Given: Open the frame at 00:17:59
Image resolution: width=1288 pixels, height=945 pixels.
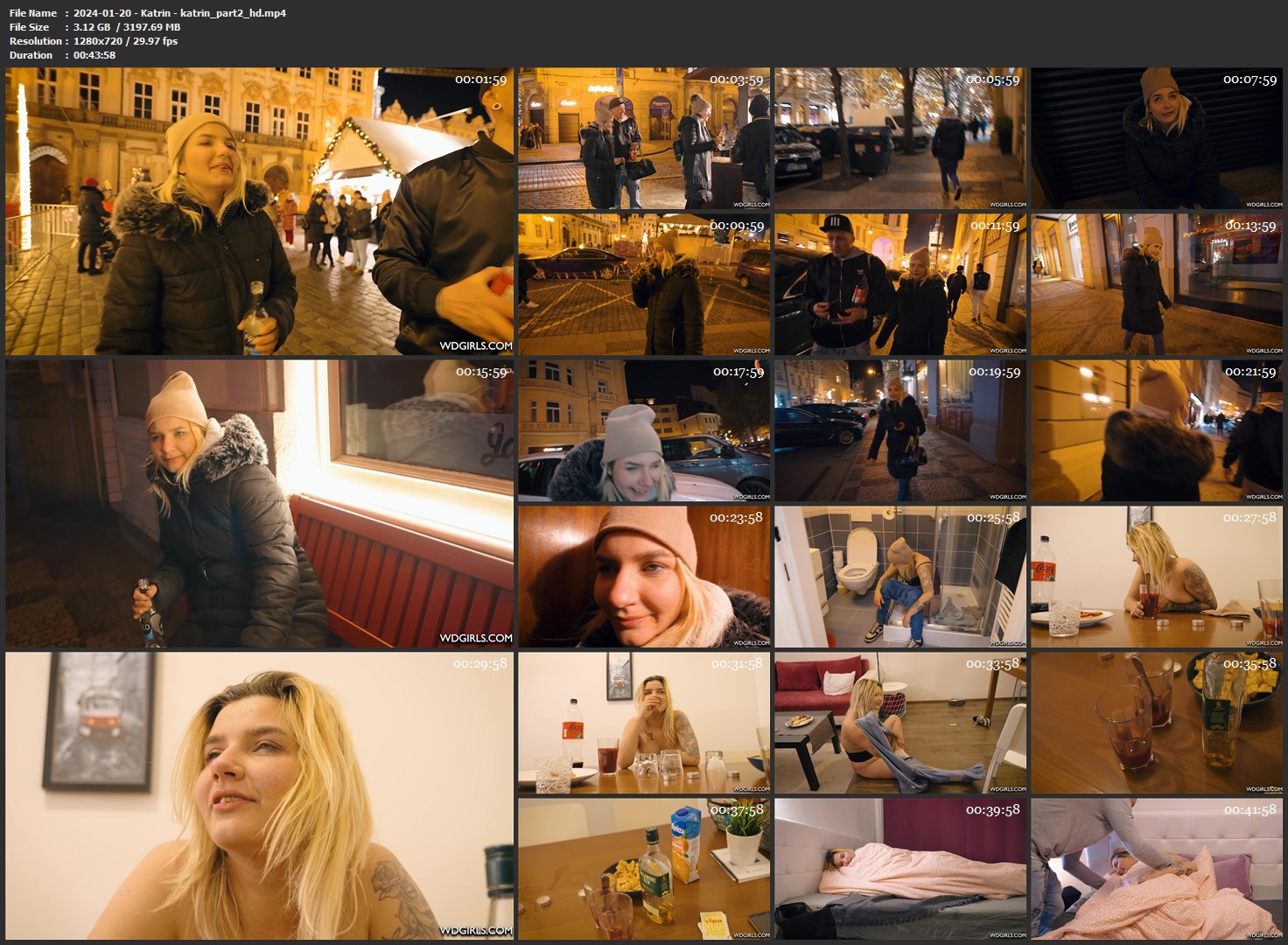Looking at the screenshot, I should click(x=644, y=430).
